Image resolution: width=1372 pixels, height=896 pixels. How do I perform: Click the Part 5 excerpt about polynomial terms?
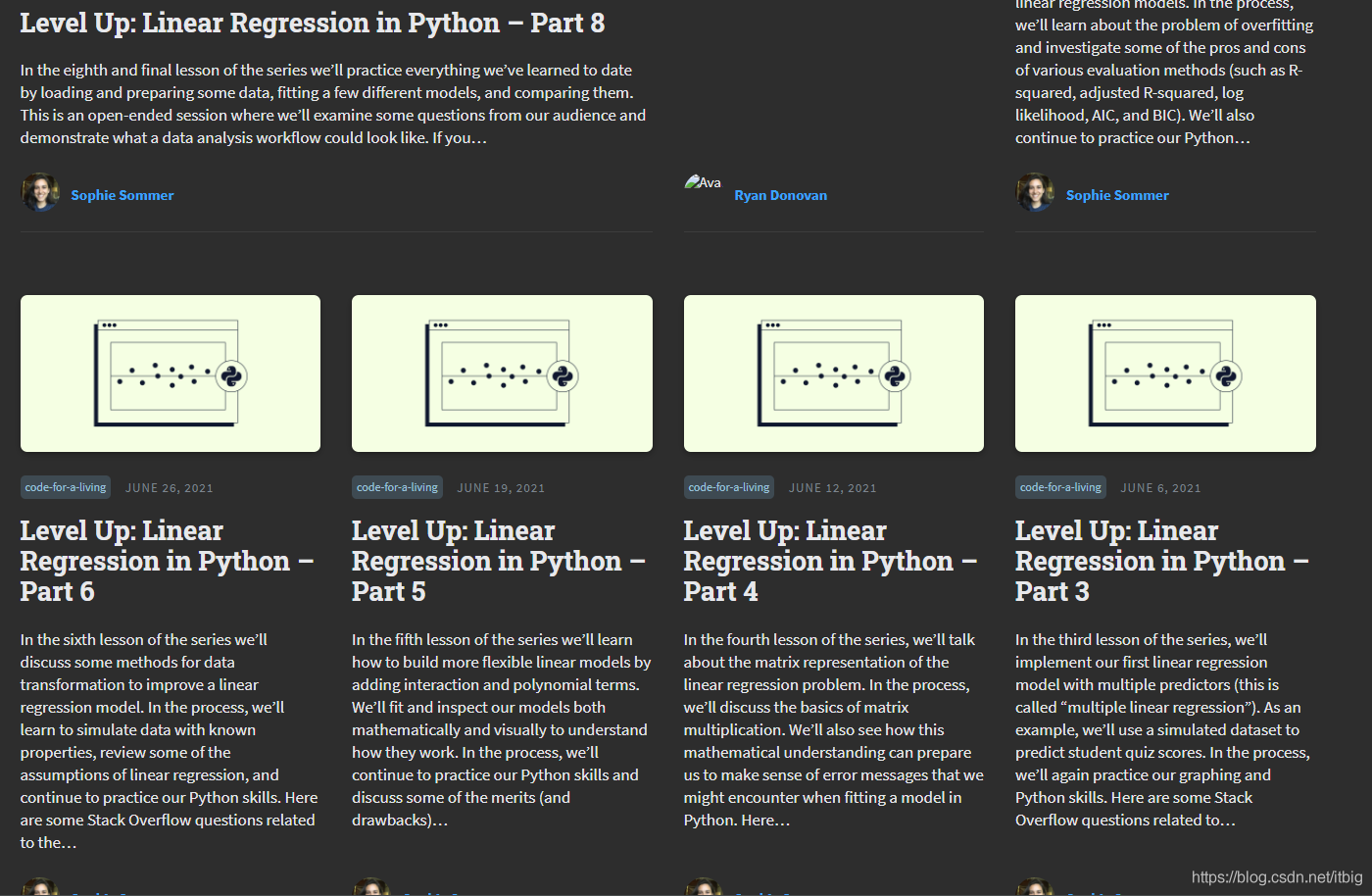(501, 730)
